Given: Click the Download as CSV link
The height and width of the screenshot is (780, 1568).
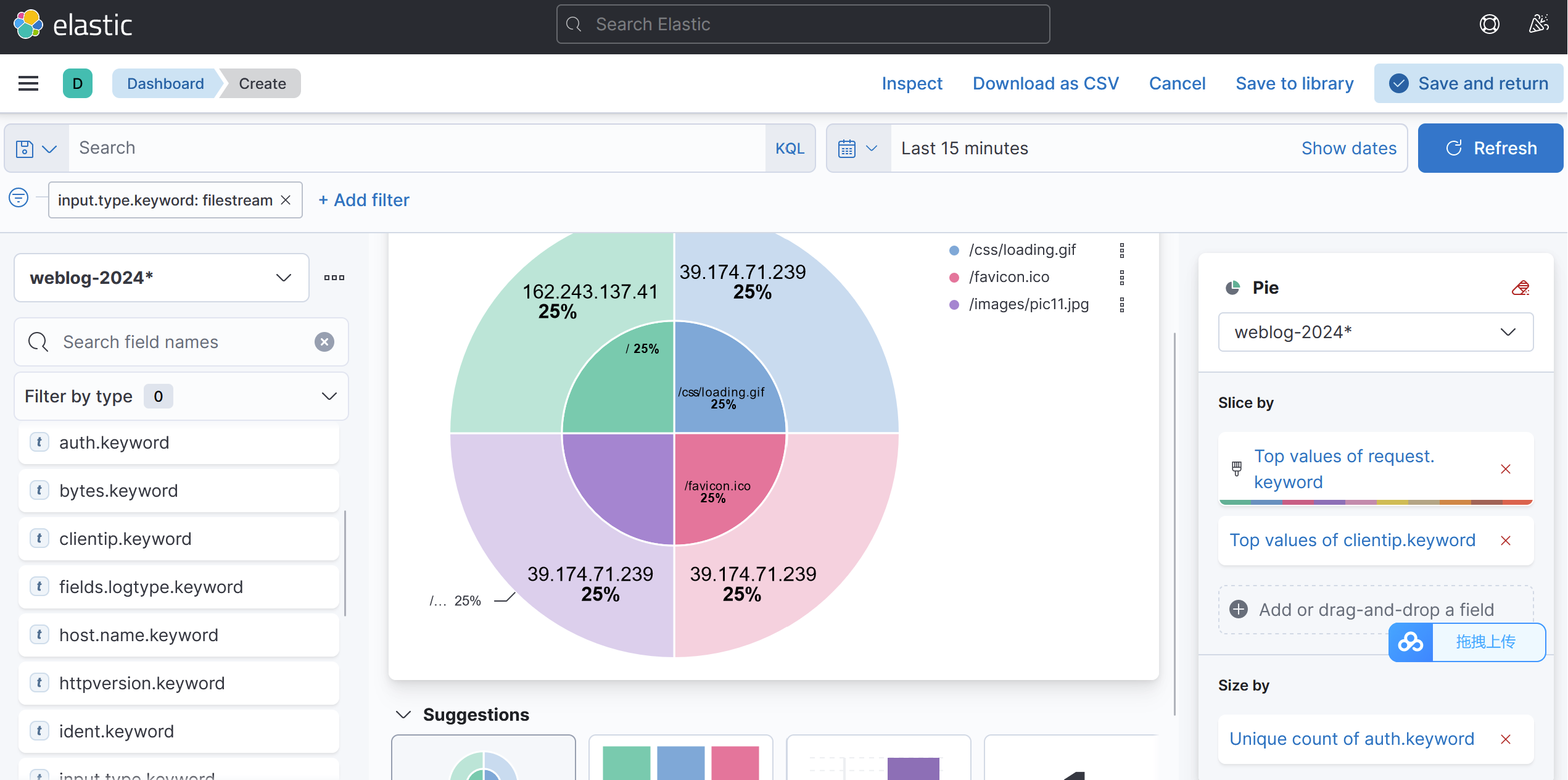Looking at the screenshot, I should [x=1046, y=83].
